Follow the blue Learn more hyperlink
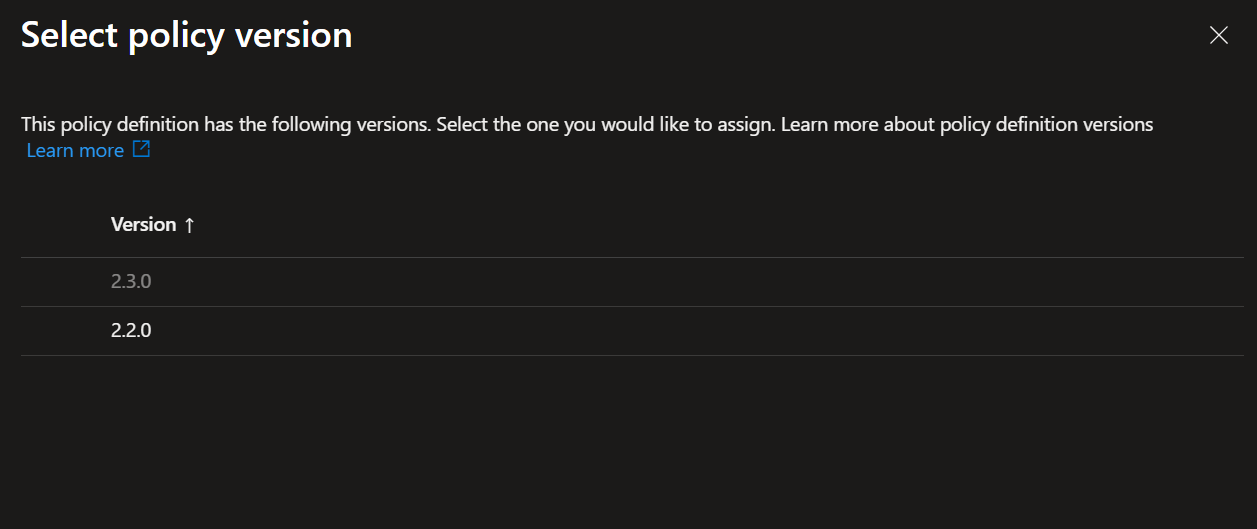Viewport: 1257px width, 529px height. tap(75, 150)
